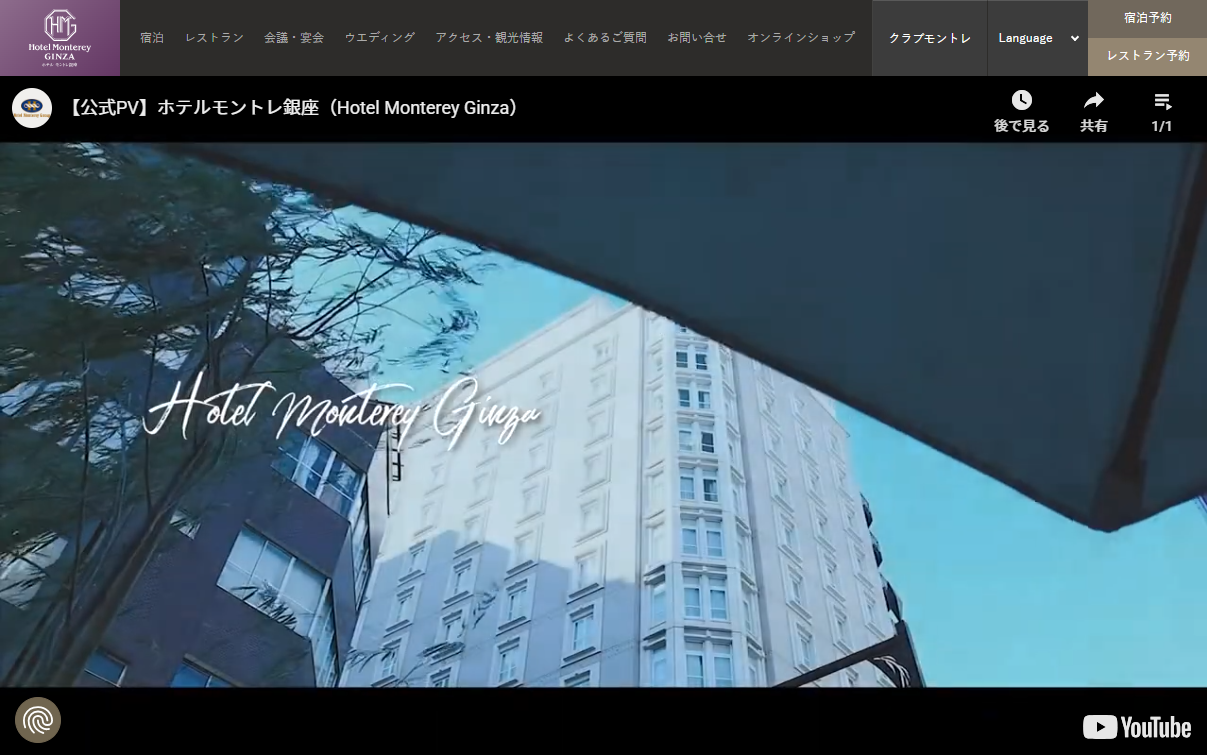Click the Share arrow icon
Screen dimensions: 1207x755
(x=1093, y=101)
